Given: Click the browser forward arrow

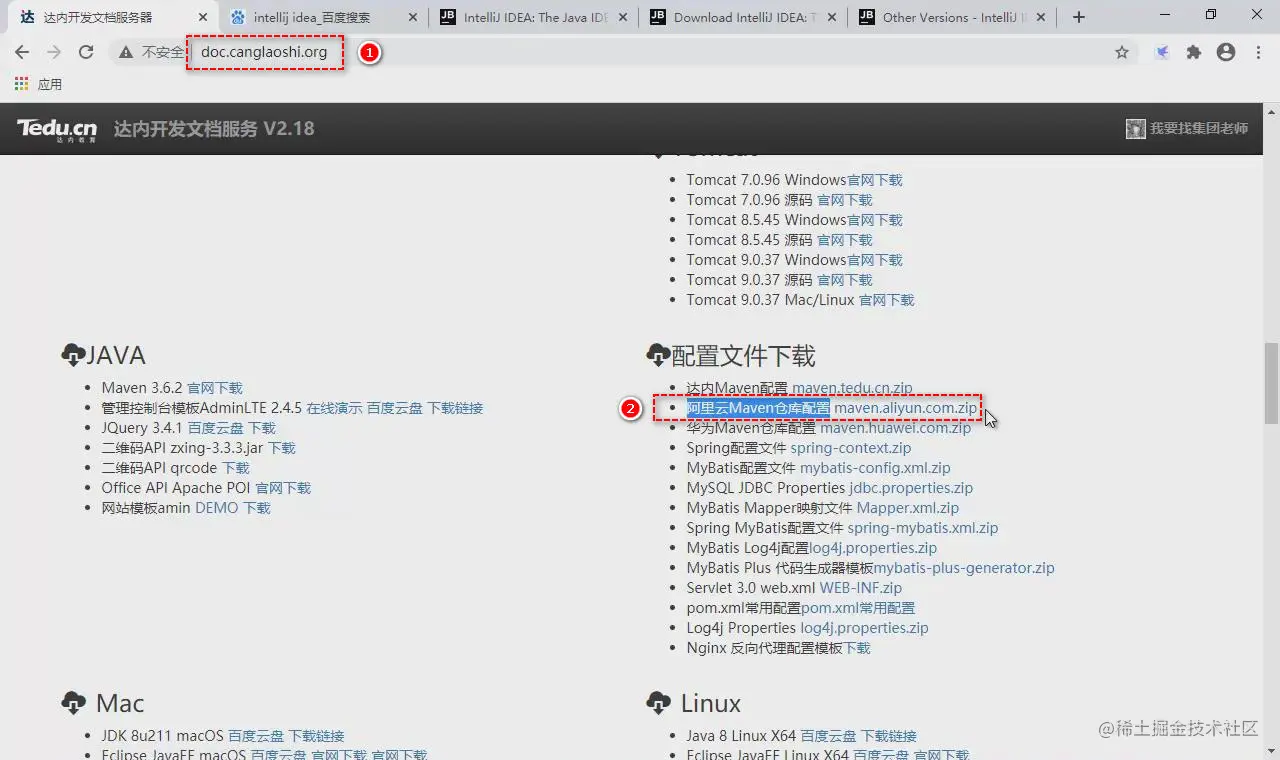Looking at the screenshot, I should coord(54,52).
